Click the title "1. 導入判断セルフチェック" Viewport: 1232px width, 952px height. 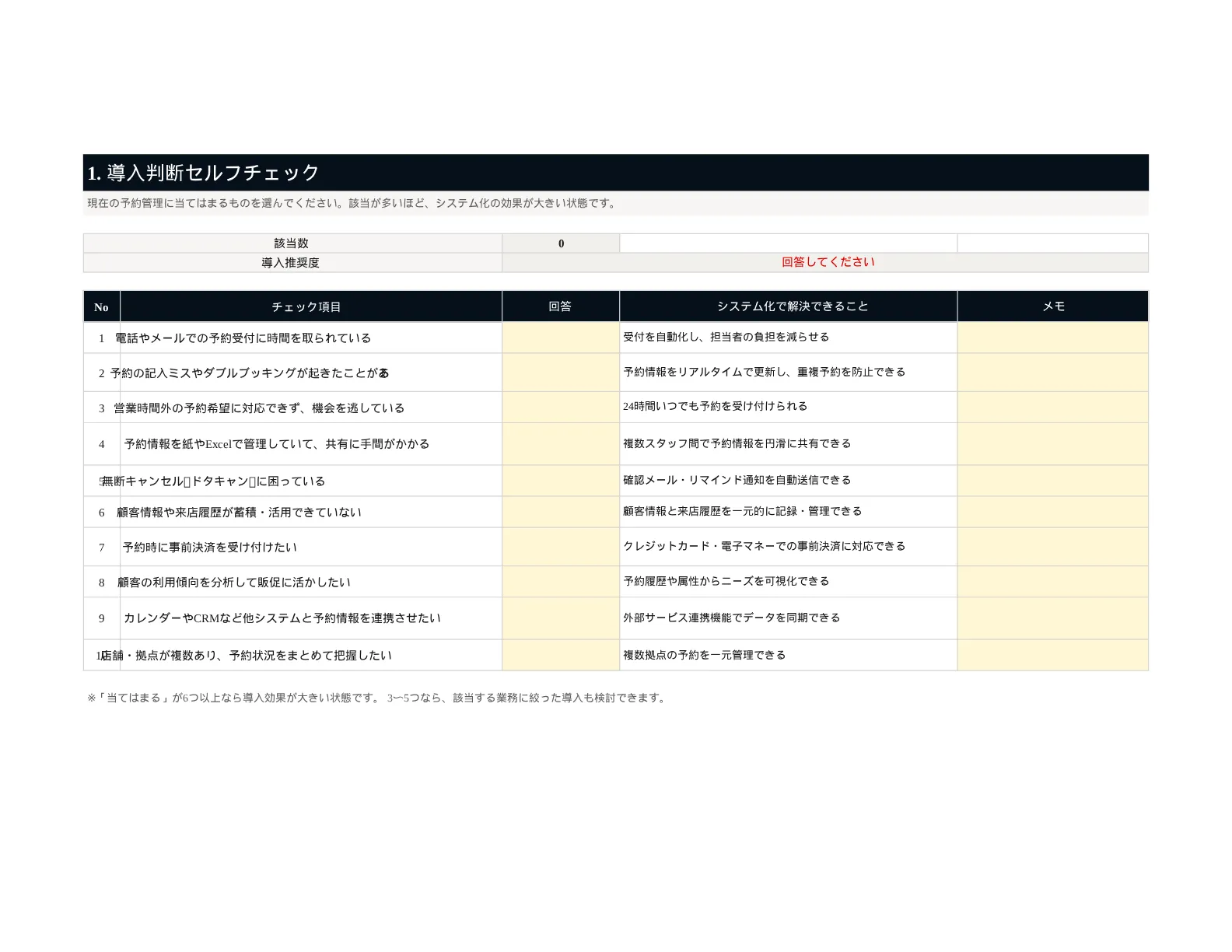click(x=203, y=173)
